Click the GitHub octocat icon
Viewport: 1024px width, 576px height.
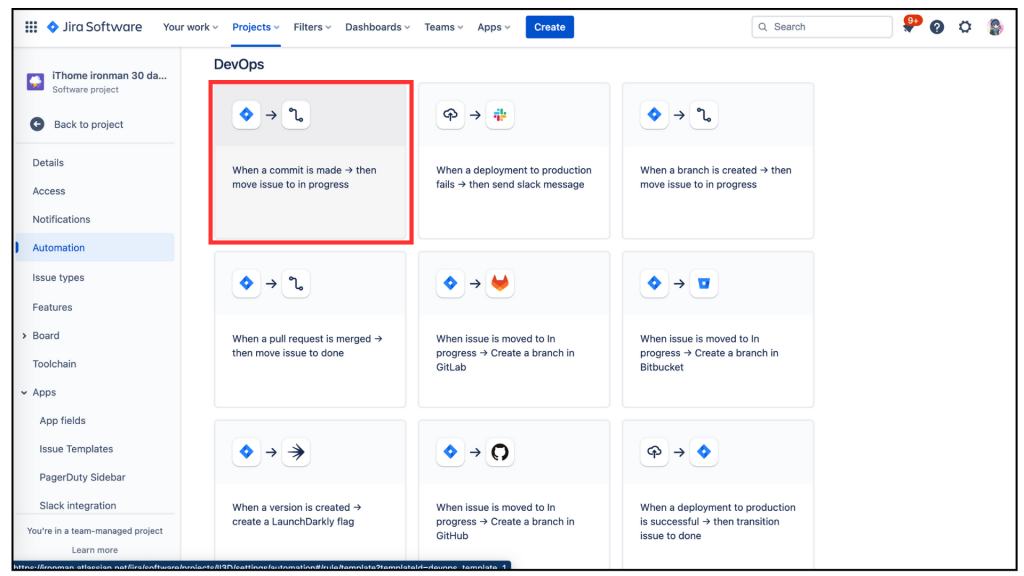(x=500, y=452)
